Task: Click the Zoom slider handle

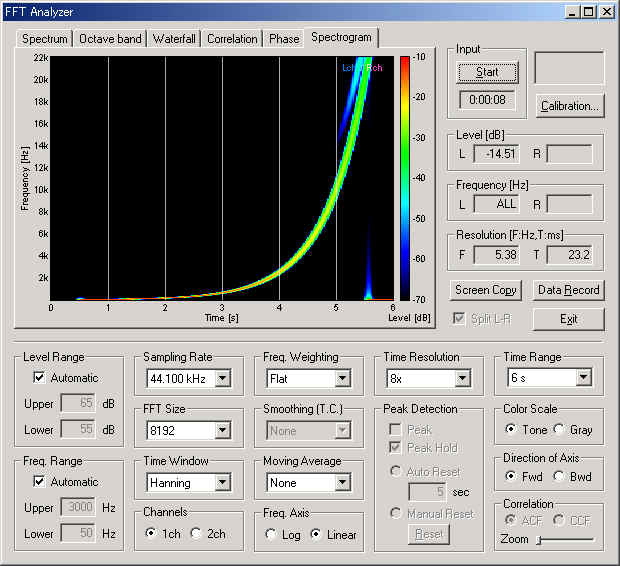Action: 539,539
